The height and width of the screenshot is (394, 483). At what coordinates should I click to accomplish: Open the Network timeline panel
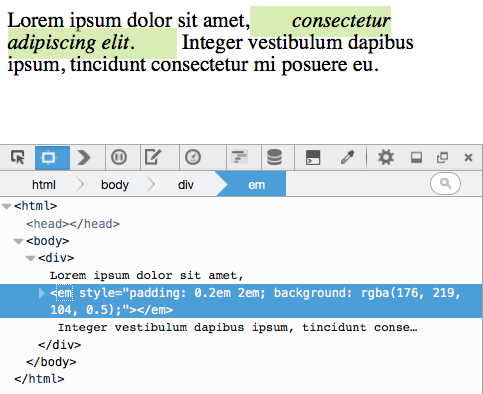coord(240,157)
